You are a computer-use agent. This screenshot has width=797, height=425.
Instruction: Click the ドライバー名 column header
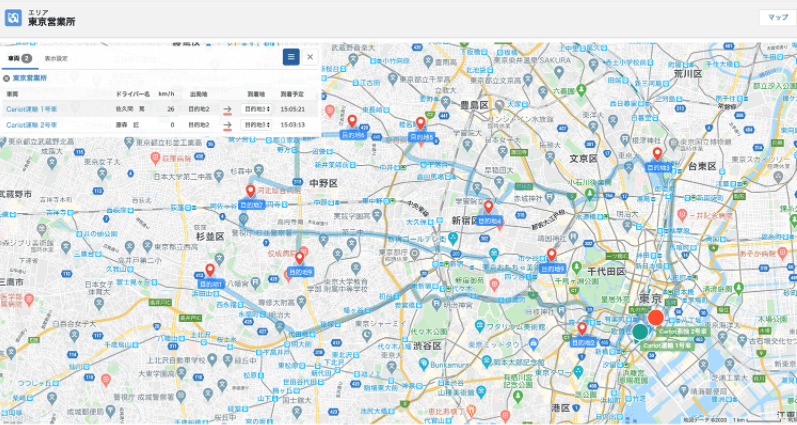click(133, 94)
